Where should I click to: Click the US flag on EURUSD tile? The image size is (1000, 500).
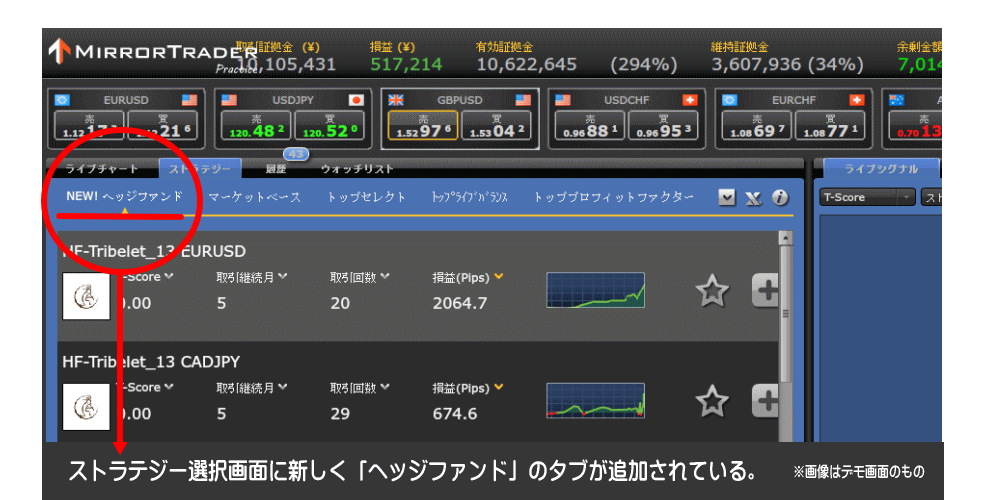tap(189, 100)
